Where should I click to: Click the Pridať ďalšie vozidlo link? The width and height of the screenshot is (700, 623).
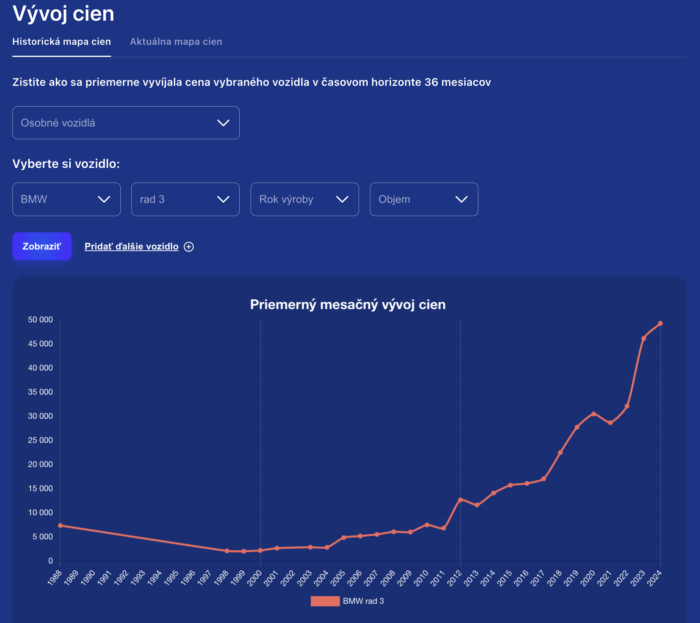[131, 246]
